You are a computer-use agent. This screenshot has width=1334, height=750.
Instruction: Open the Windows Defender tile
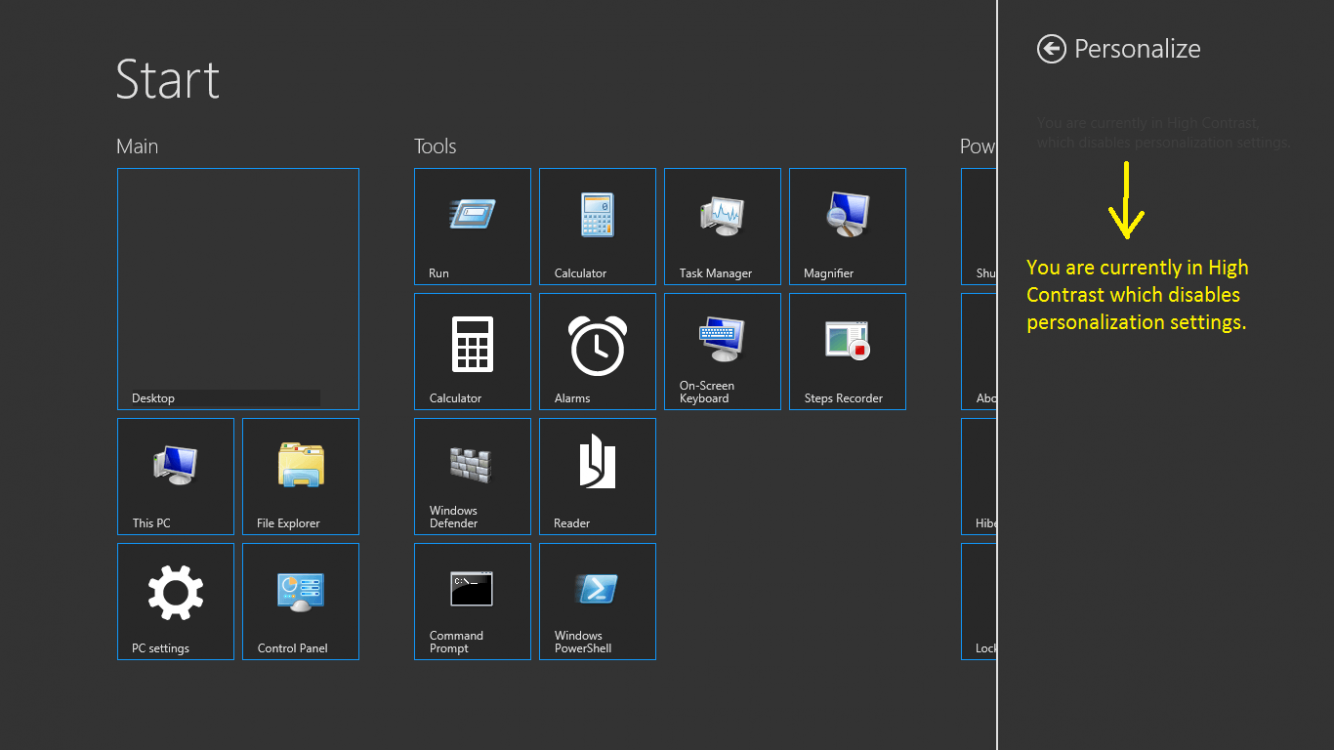click(472, 477)
